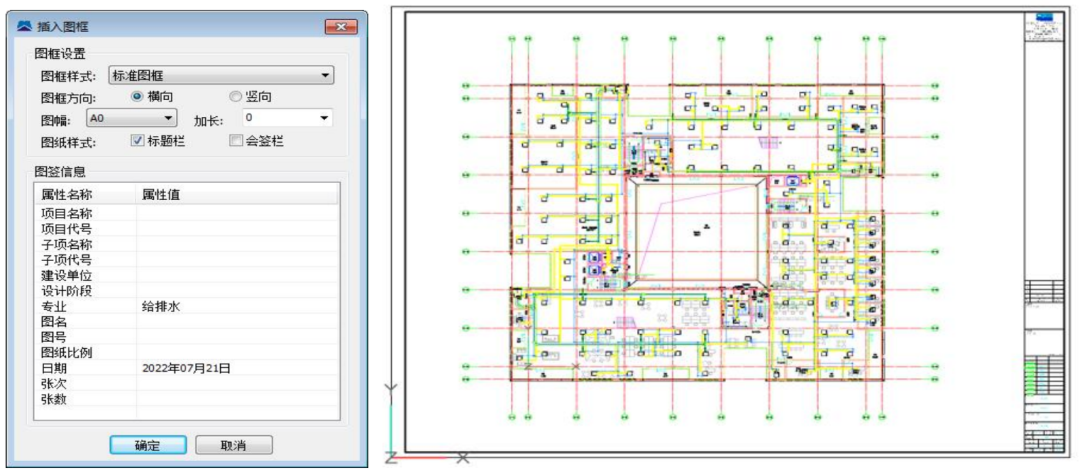
Task: Click the 2022年07月21日 date value
Action: (x=186, y=368)
